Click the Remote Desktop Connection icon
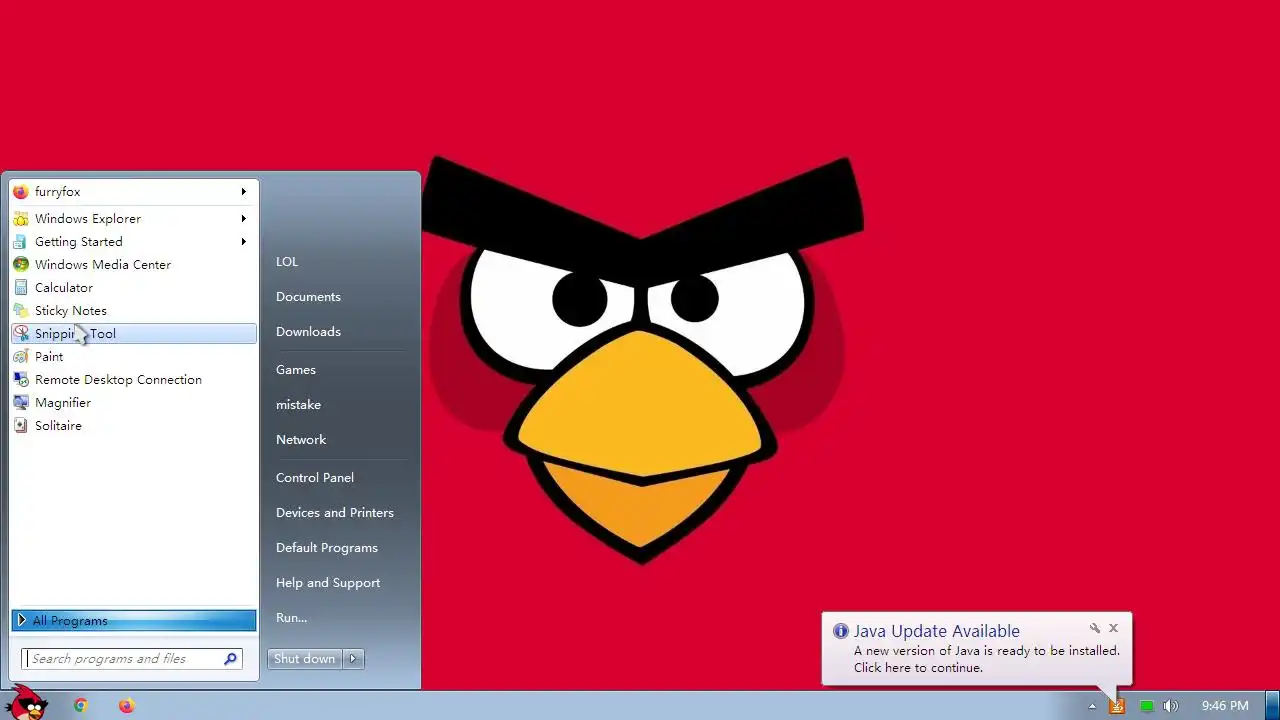This screenshot has width=1280, height=720. tap(21, 380)
